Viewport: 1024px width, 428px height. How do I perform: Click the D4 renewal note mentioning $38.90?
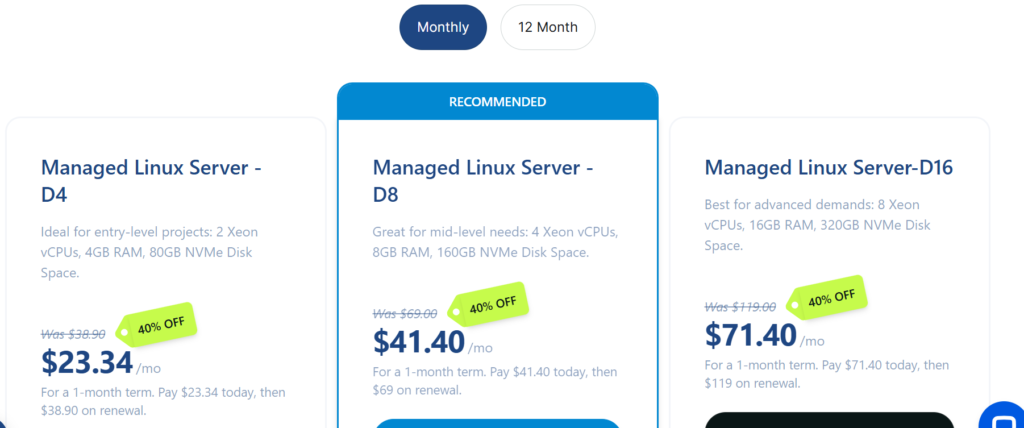coord(163,402)
